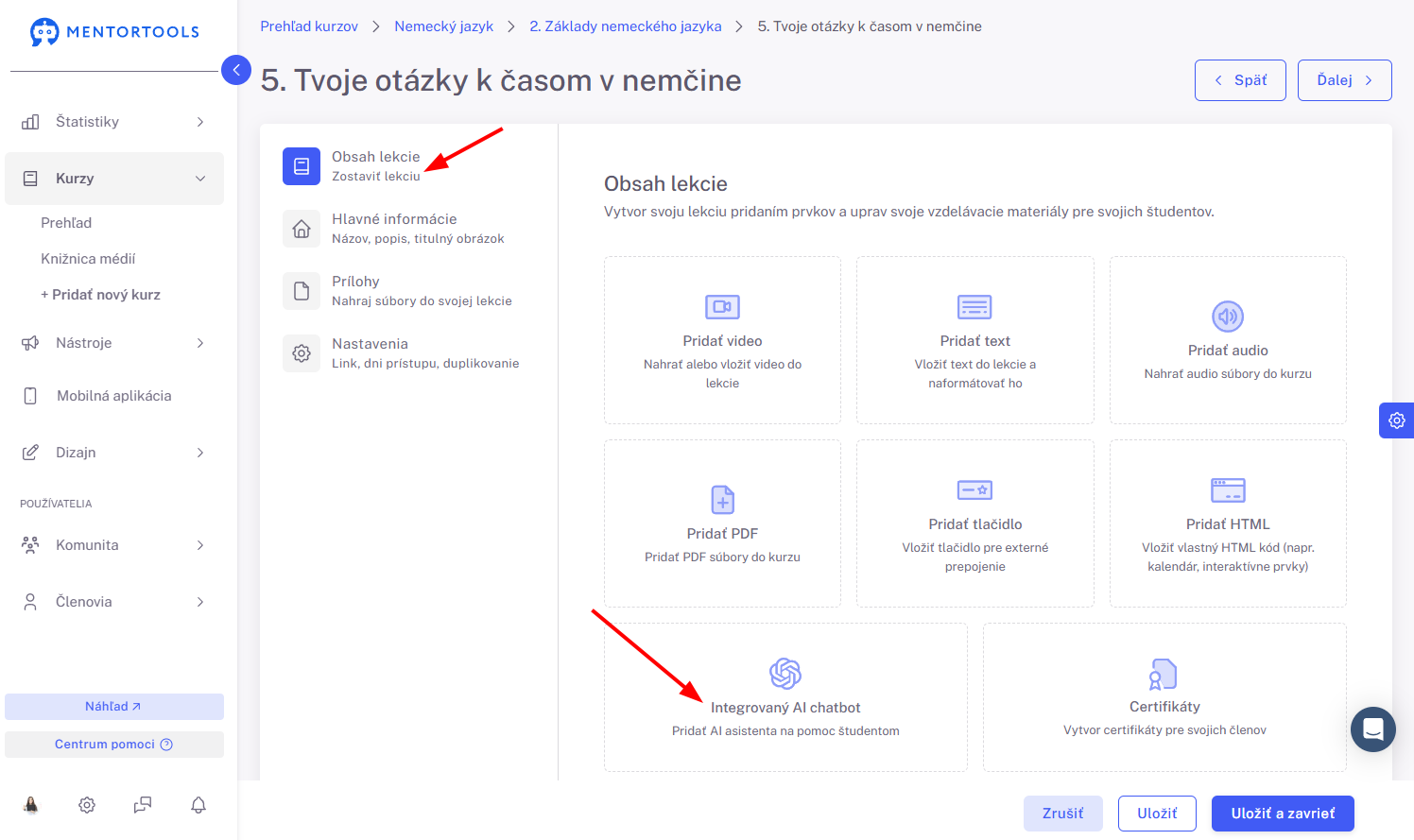Expand the Dizajn menu section
Screen dimensions: 1414x840
click(114, 453)
